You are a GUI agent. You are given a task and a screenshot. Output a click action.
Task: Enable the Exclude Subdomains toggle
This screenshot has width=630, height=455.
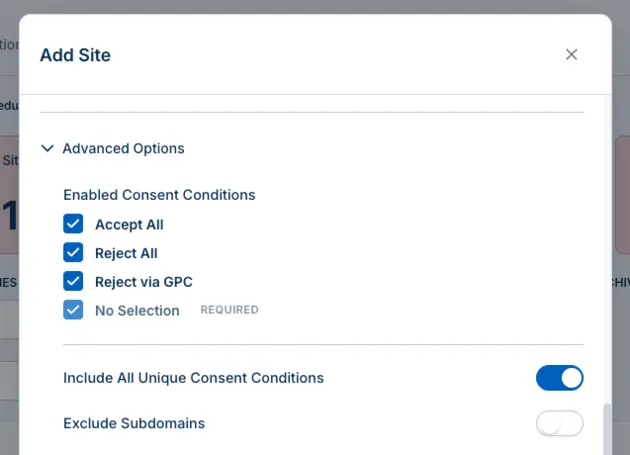click(x=559, y=423)
